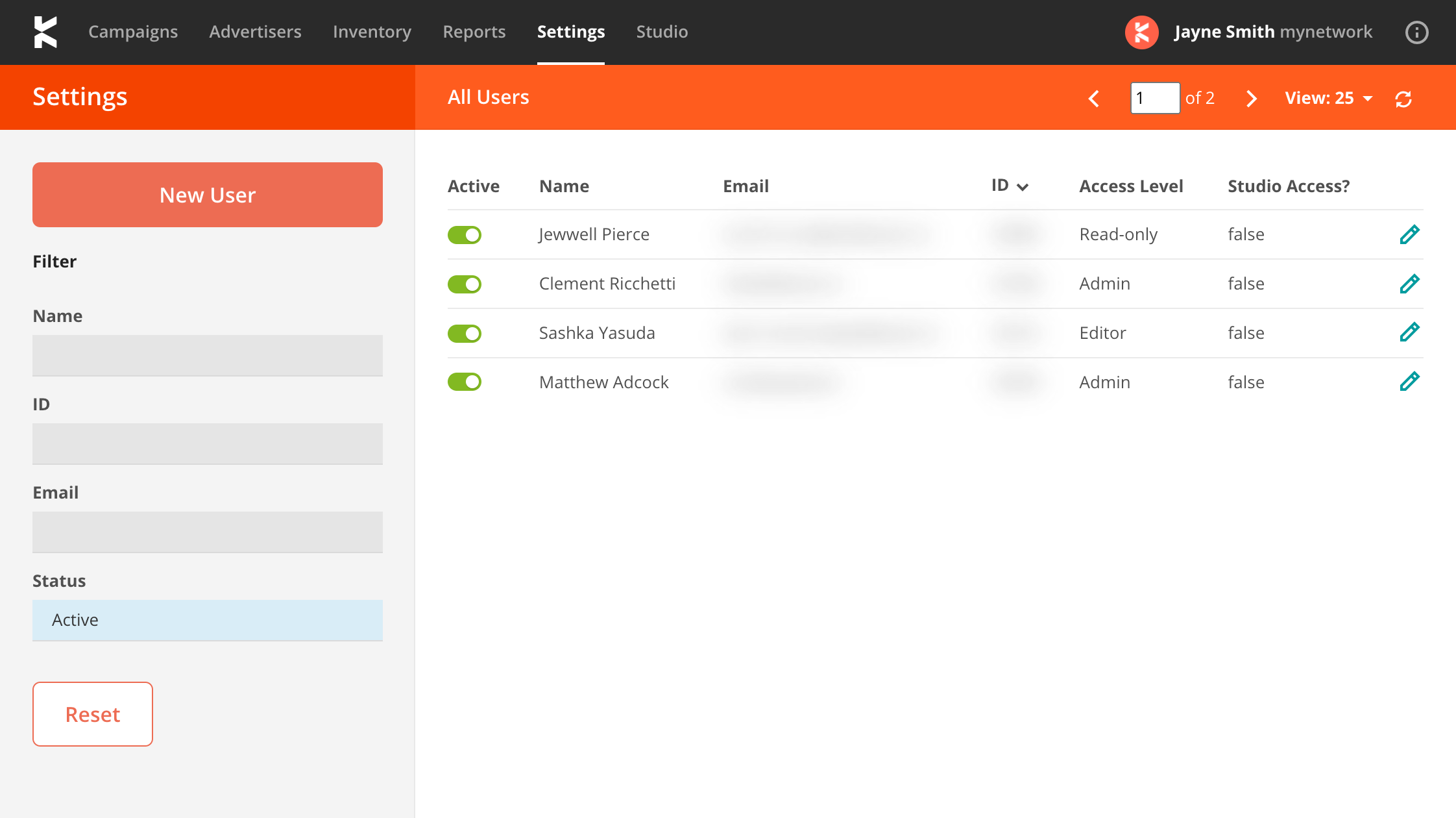Click the Name filter input field
This screenshot has width=1456, height=818.
pos(208,355)
